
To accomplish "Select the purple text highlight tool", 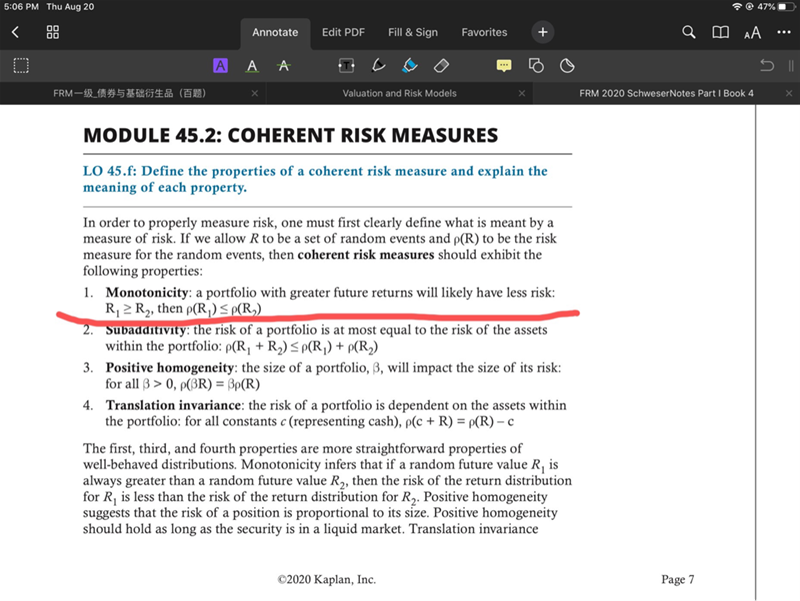I will 220,66.
